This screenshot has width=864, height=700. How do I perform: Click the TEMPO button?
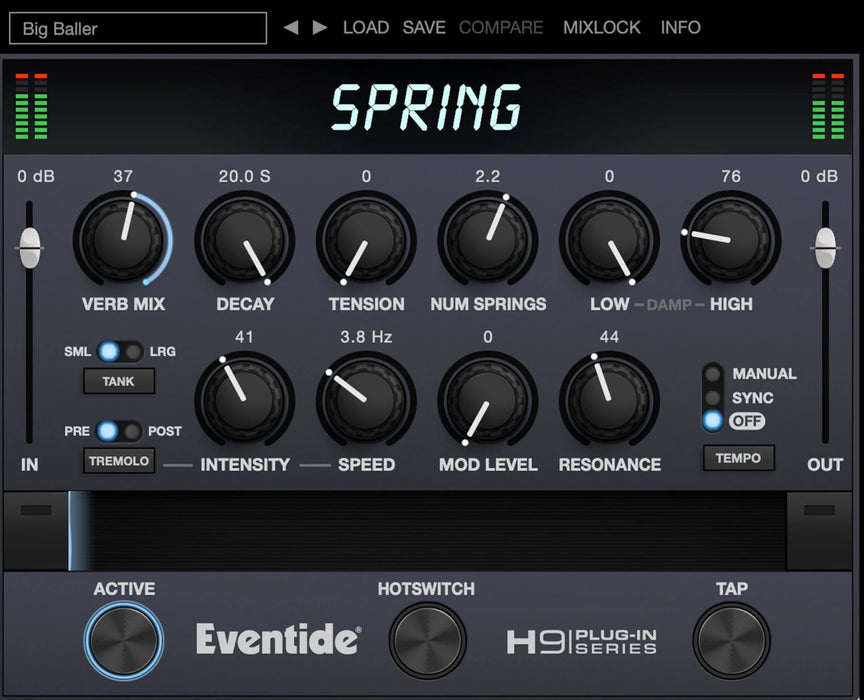tap(738, 458)
